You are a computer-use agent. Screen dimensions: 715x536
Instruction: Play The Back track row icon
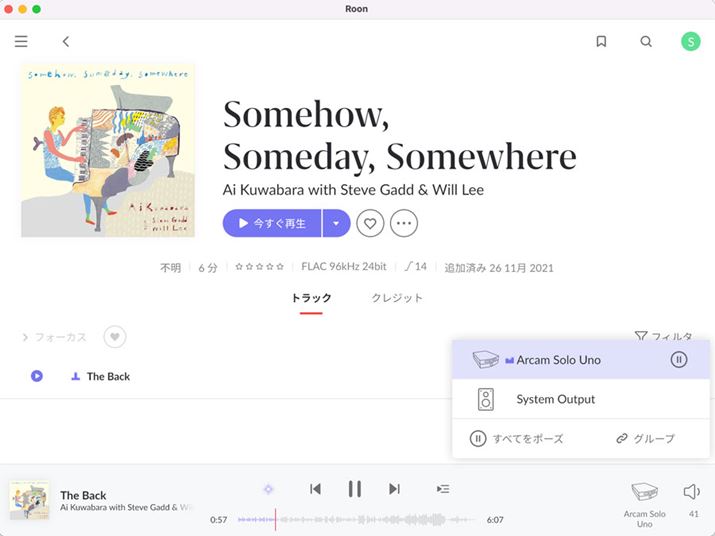point(37,376)
